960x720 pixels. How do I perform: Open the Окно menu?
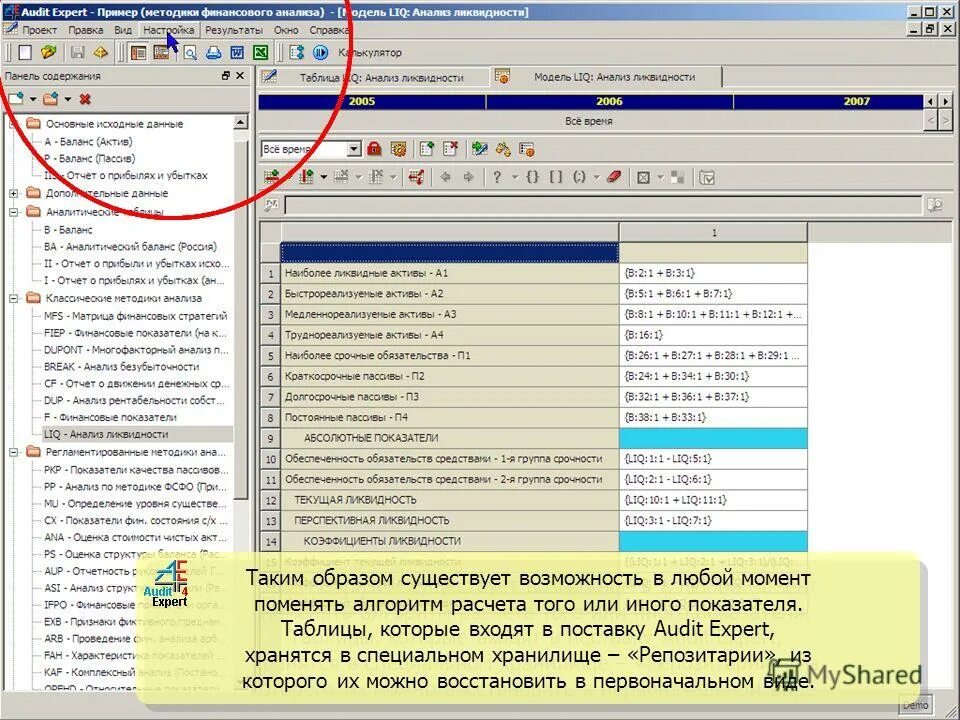(286, 30)
